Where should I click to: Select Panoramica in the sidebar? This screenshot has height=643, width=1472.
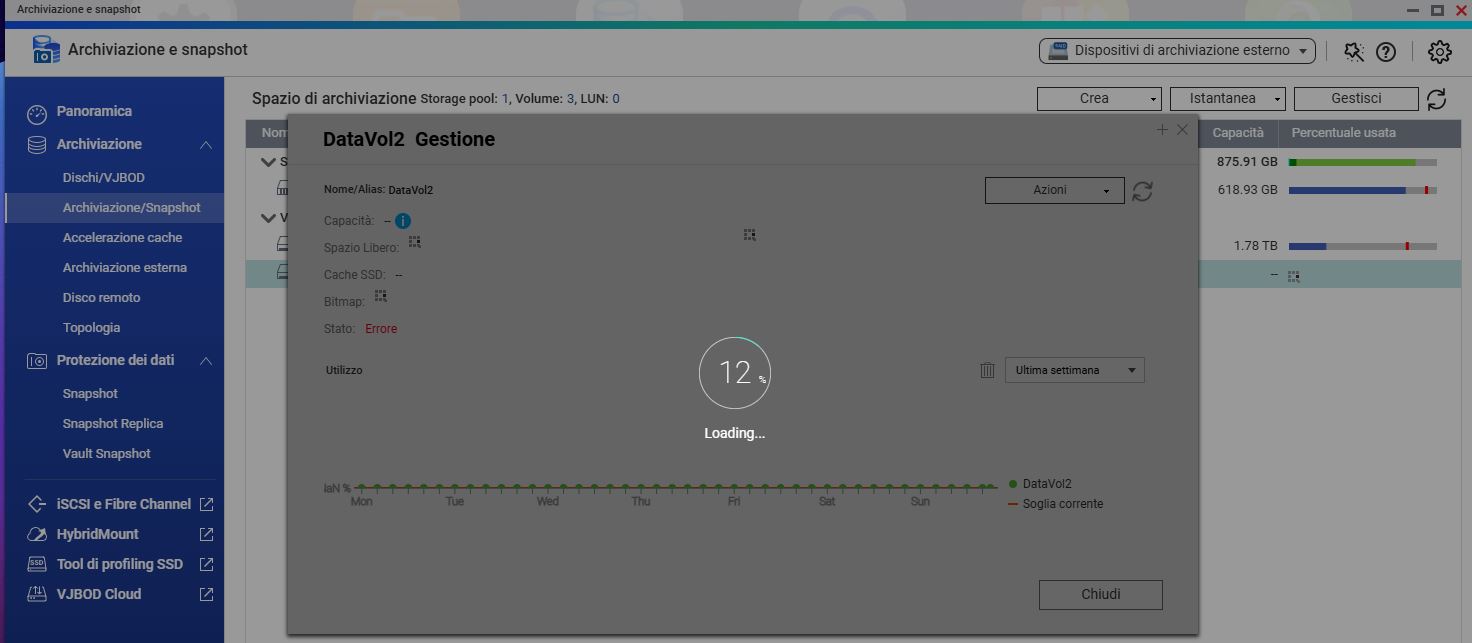click(94, 111)
